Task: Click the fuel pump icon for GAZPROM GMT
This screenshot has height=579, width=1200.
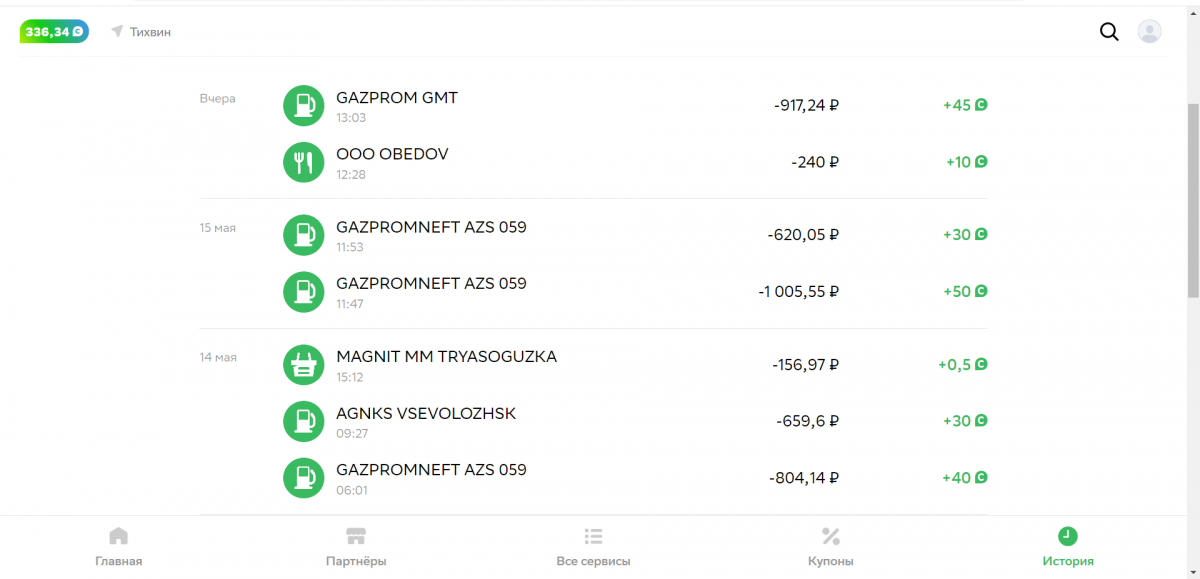Action: [x=303, y=105]
